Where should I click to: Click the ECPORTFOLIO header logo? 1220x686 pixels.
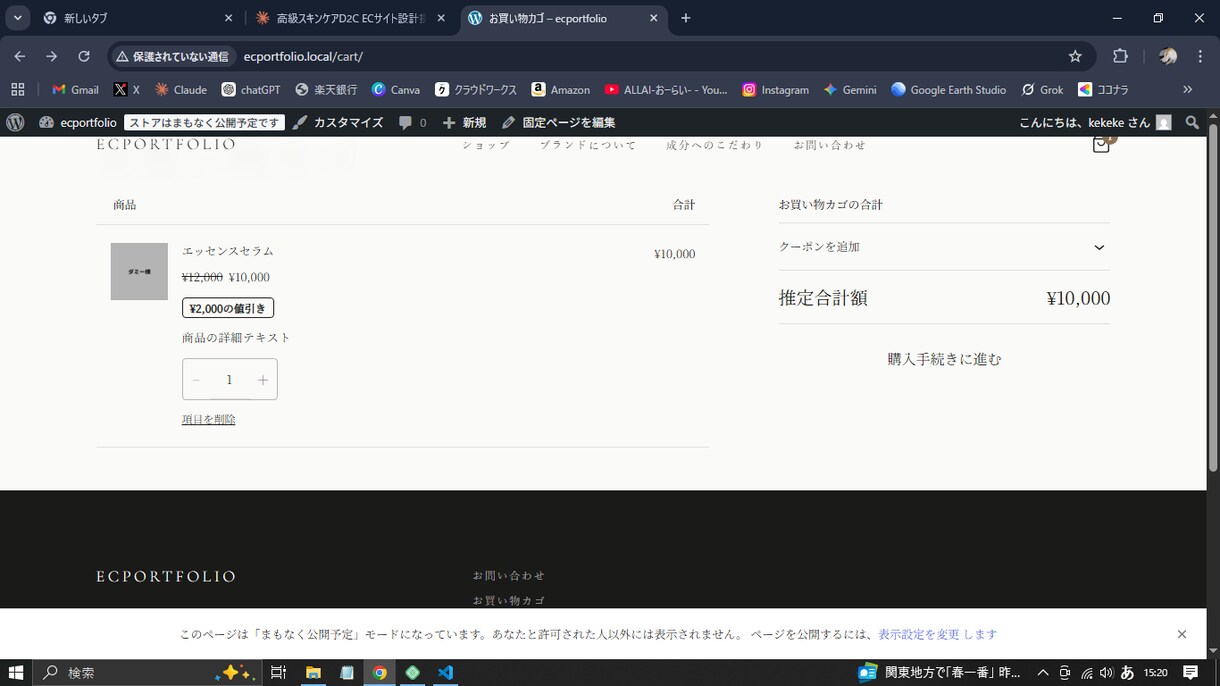[x=166, y=145]
